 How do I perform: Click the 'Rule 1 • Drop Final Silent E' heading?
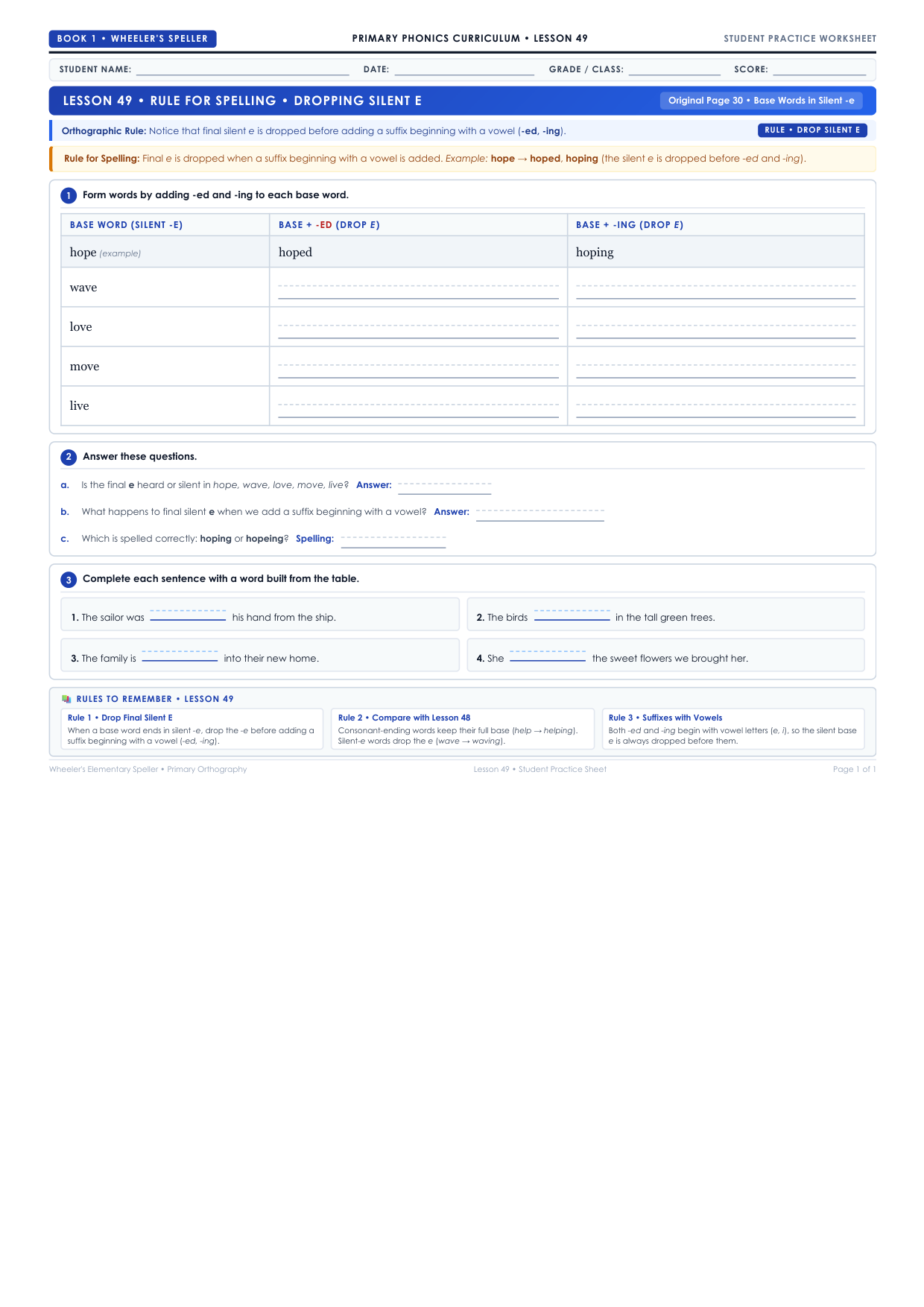(x=120, y=718)
